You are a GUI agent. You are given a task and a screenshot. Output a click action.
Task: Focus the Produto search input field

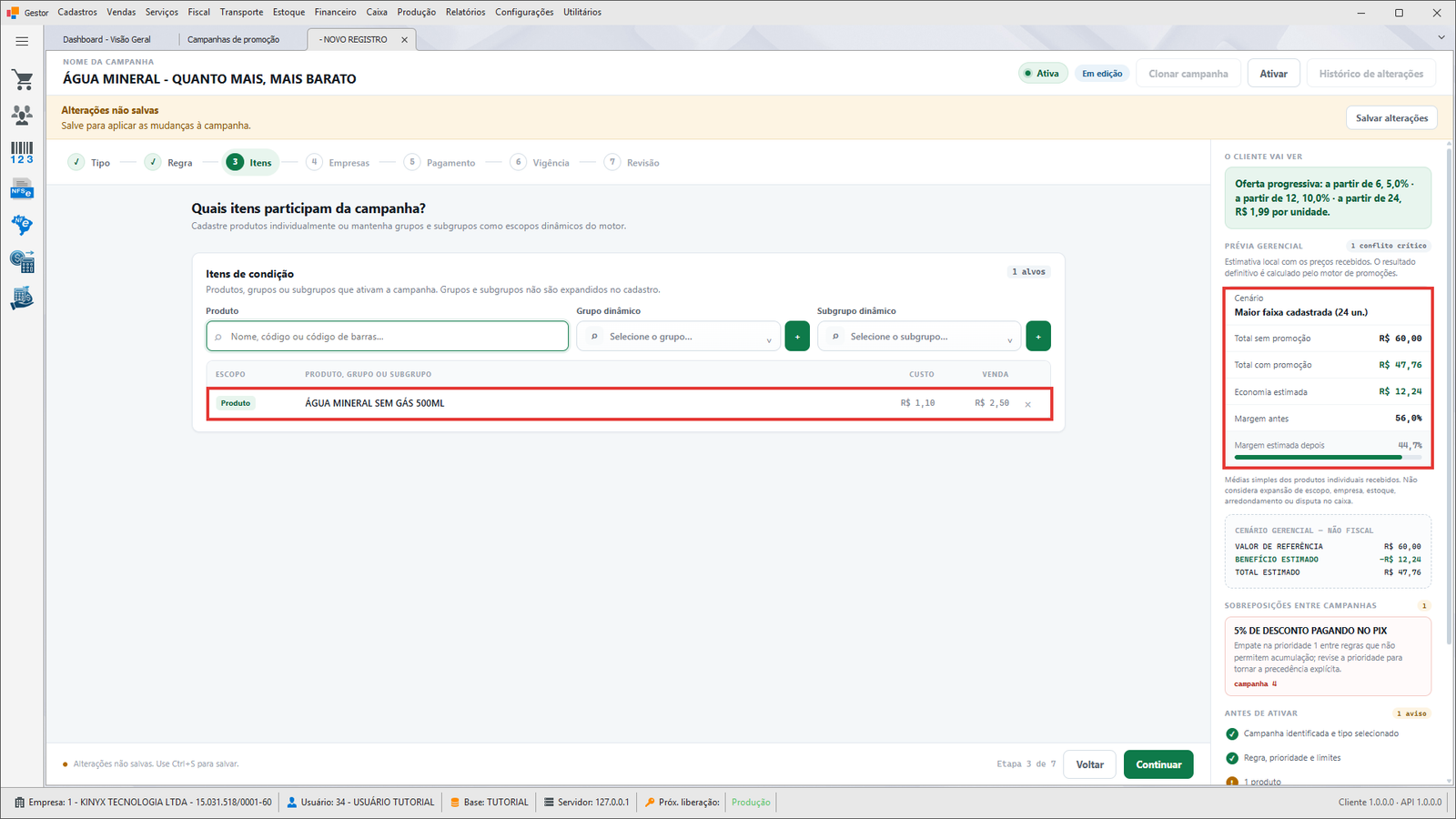click(x=387, y=337)
